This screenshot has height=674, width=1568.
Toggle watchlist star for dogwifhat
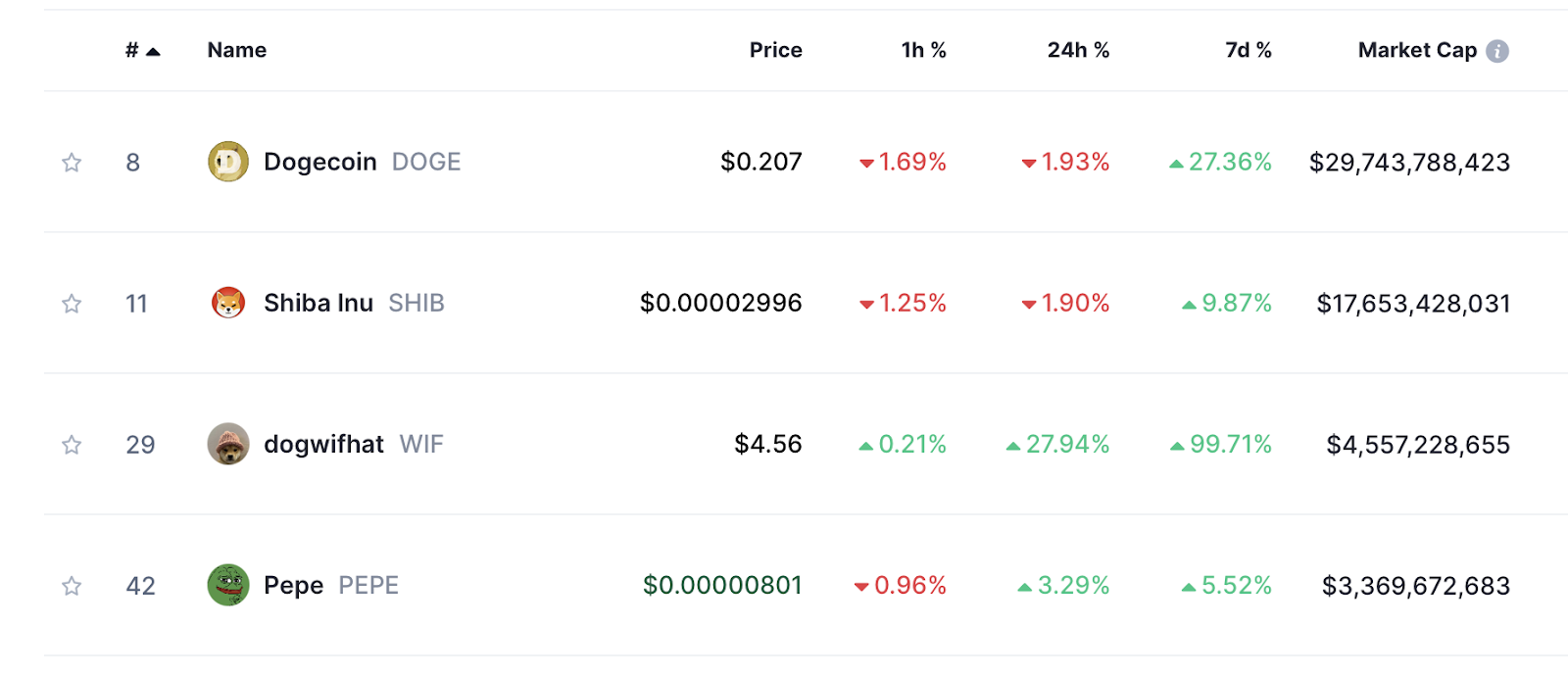click(72, 445)
